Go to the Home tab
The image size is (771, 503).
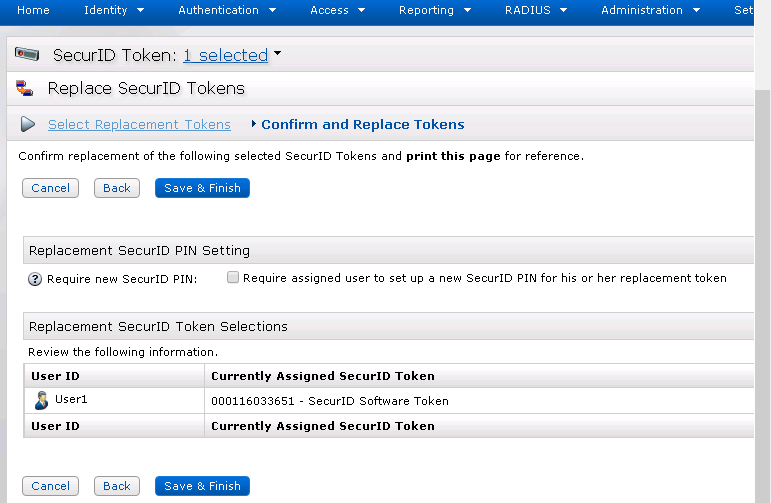tap(33, 10)
